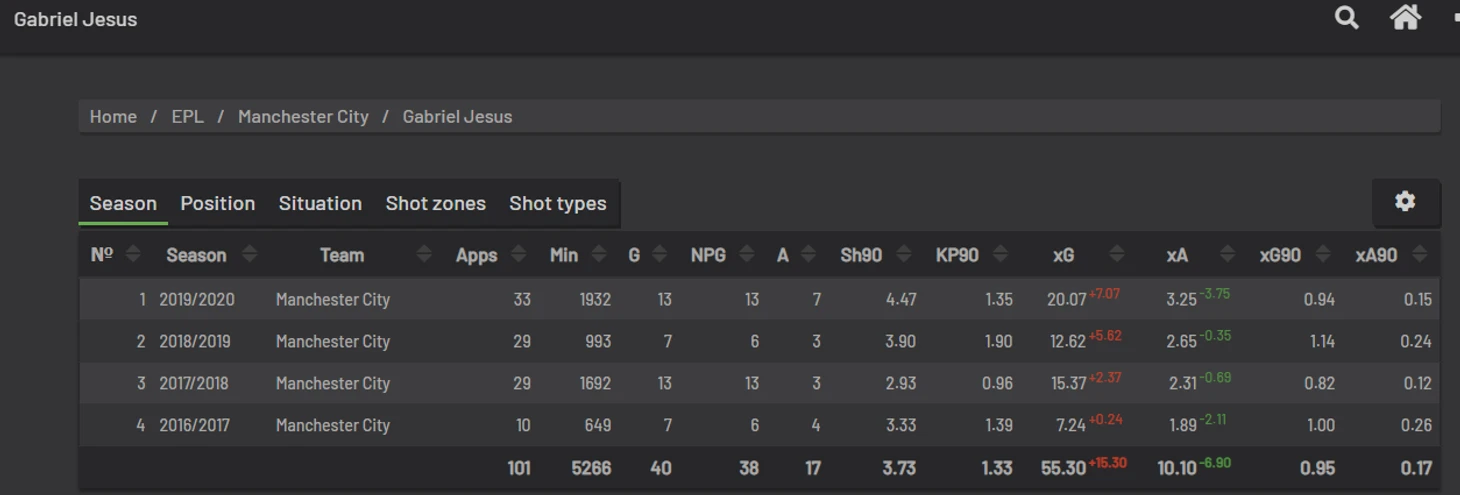Click the search magnifier icon
Screen dimensions: 1460x495
[x=1346, y=18]
